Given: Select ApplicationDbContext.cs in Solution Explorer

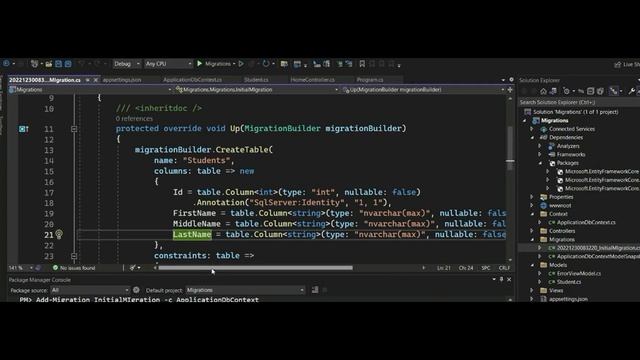Looking at the screenshot, I should (586, 222).
